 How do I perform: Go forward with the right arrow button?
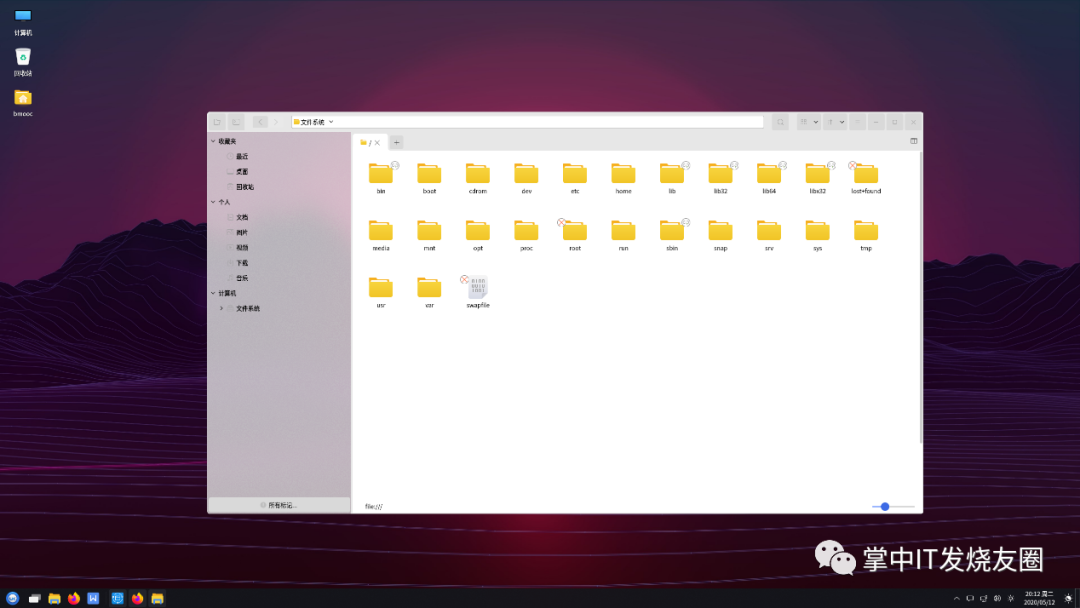tap(276, 122)
